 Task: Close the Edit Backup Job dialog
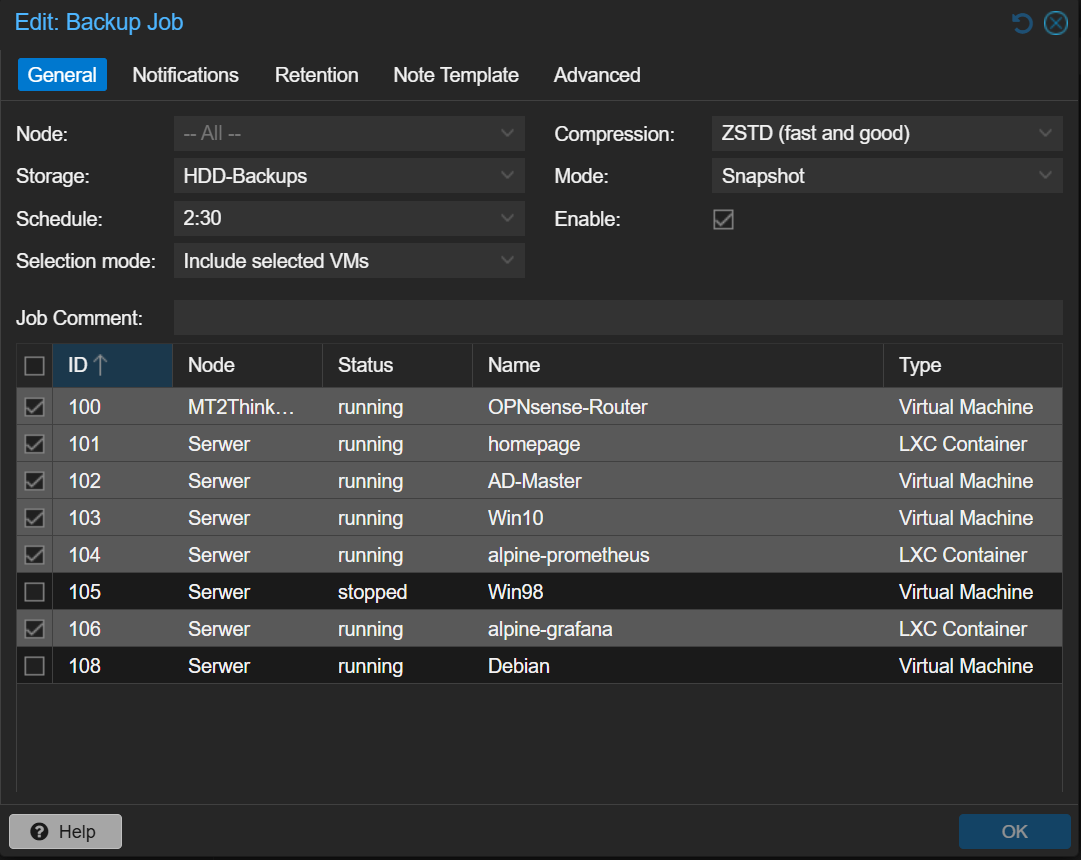coord(1055,23)
